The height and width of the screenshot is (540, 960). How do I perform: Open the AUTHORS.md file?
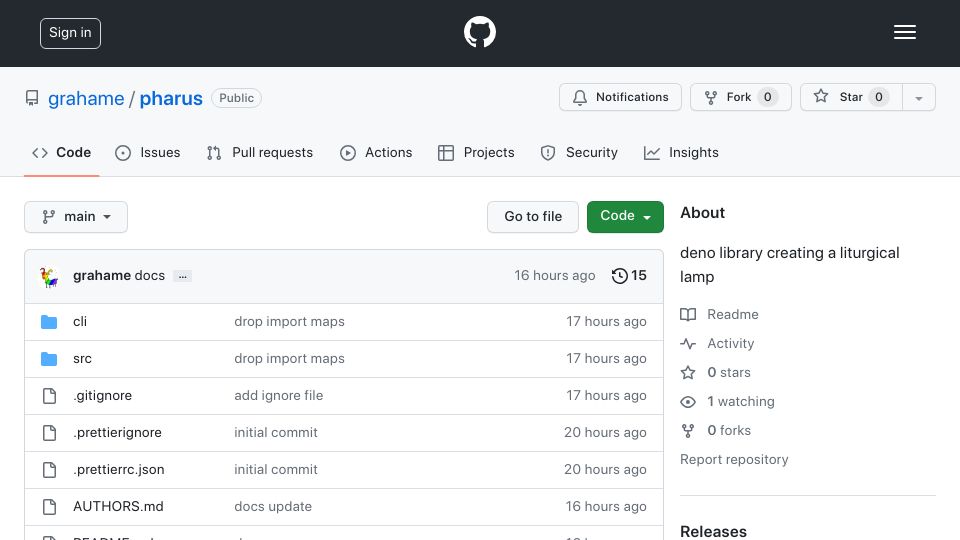click(x=118, y=506)
